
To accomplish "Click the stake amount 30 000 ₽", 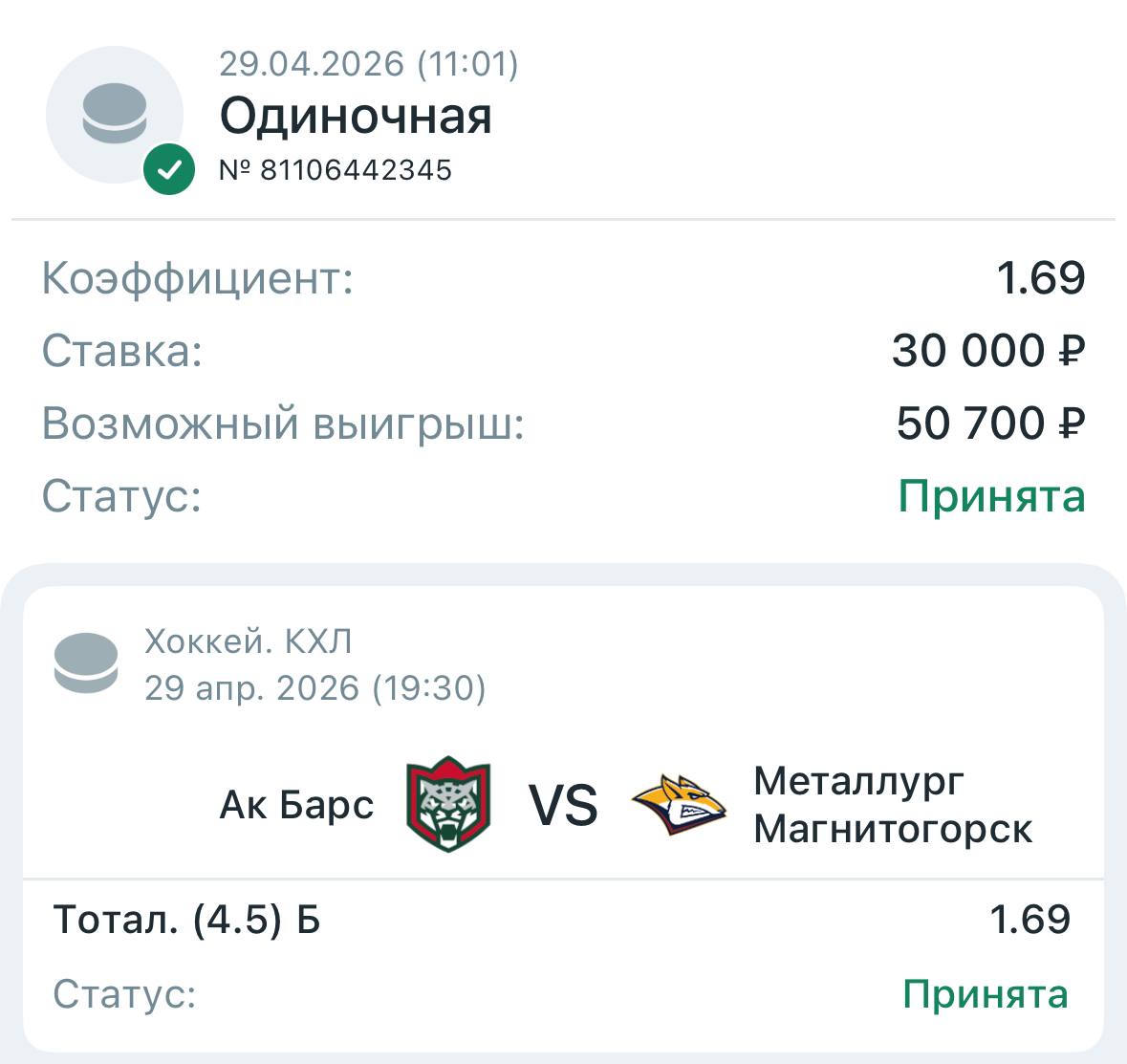I will (987, 351).
